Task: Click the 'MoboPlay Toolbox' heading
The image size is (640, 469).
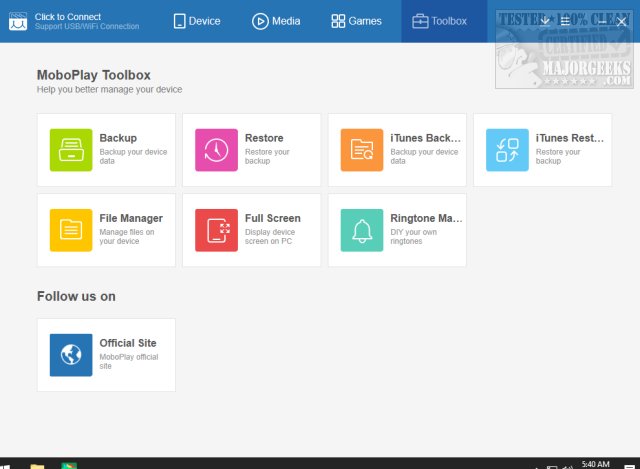Action: [93, 75]
